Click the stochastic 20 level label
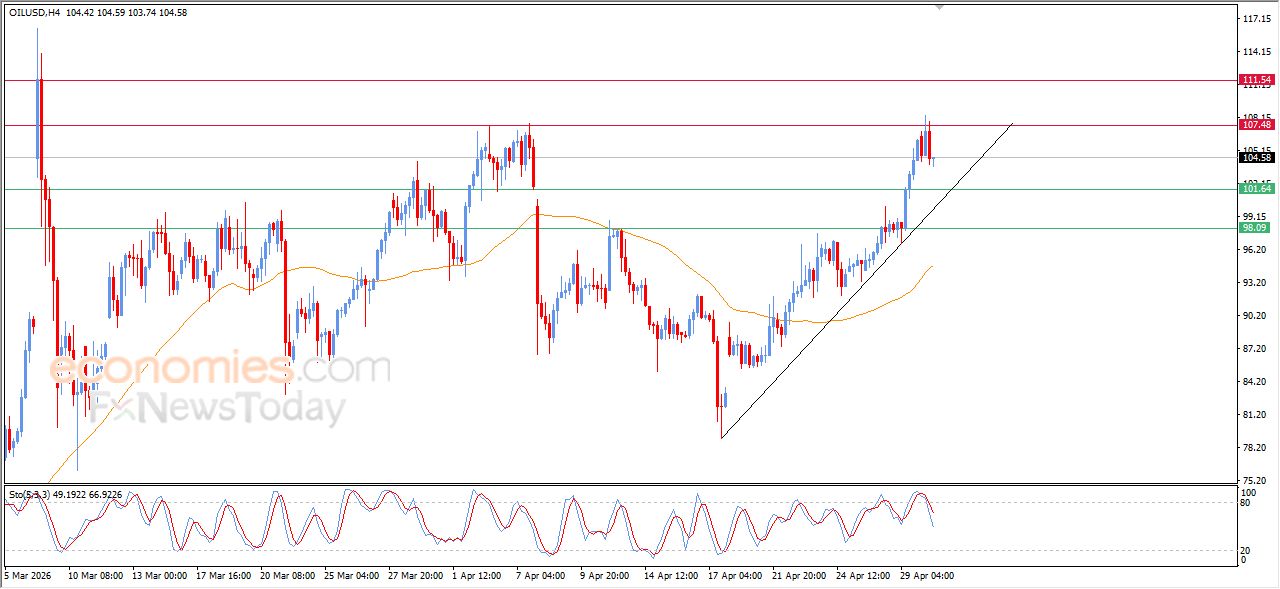 [1246, 550]
